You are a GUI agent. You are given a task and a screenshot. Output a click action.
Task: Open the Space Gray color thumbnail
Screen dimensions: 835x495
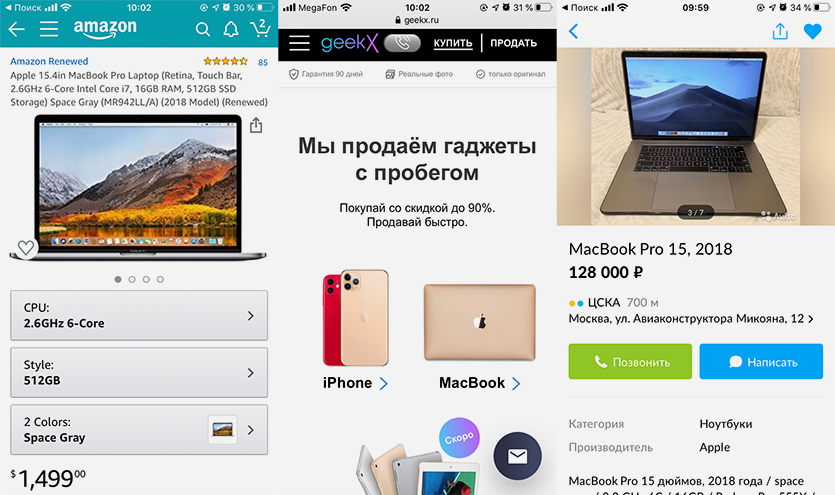point(222,430)
